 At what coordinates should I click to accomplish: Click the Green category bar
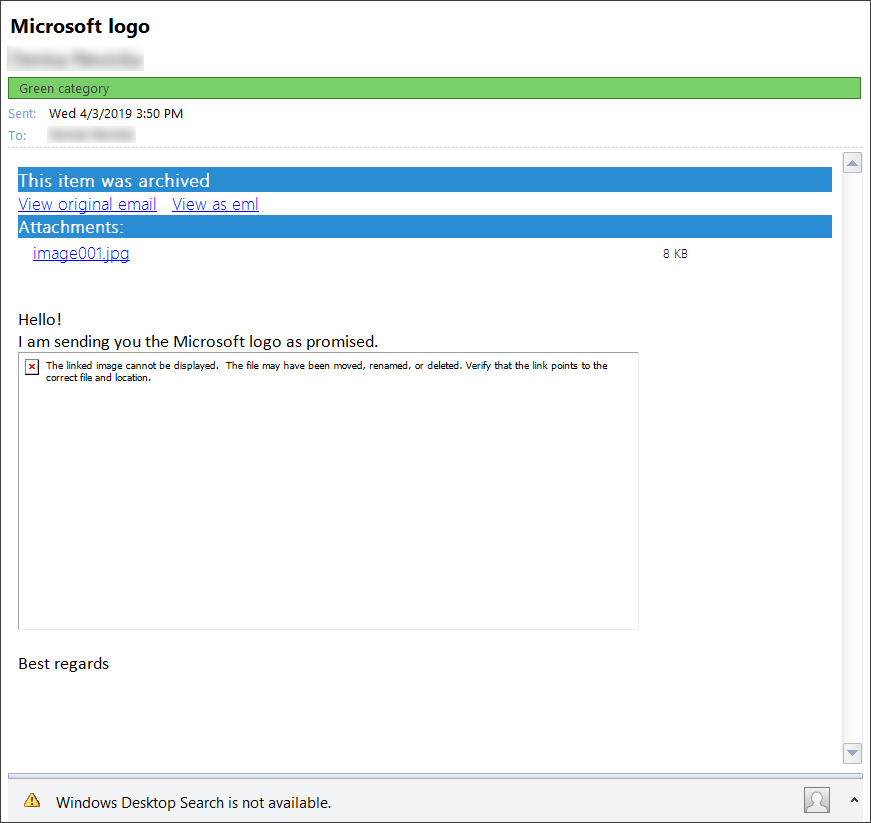pos(434,88)
